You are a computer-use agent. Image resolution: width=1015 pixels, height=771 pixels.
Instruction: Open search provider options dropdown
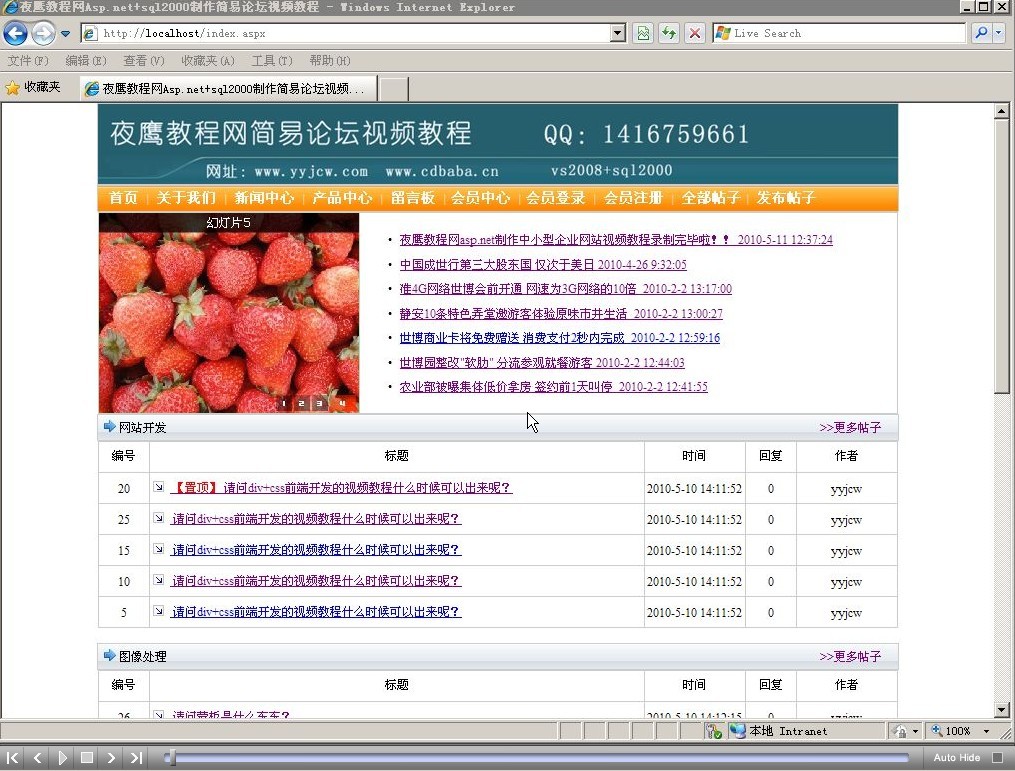(998, 33)
